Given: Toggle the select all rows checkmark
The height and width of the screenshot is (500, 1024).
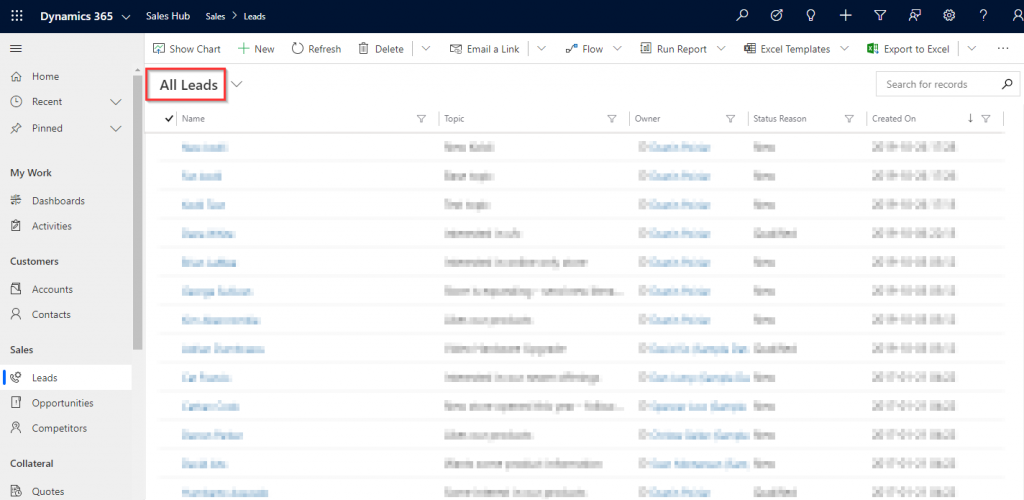Looking at the screenshot, I should pyautogui.click(x=169, y=118).
